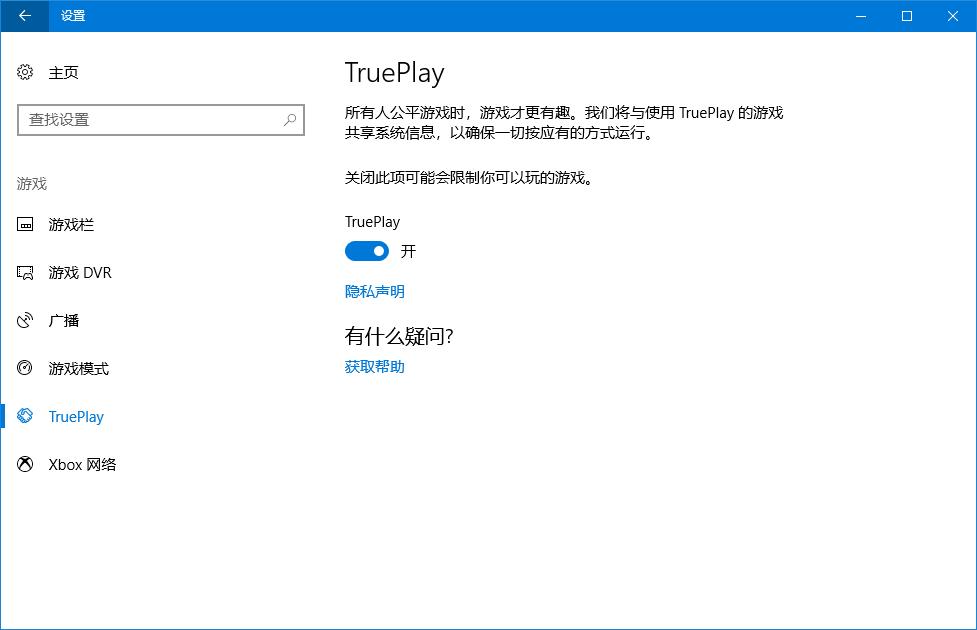This screenshot has height=630, width=977.
Task: Click the 游戏 DVR icon
Action: click(x=25, y=272)
